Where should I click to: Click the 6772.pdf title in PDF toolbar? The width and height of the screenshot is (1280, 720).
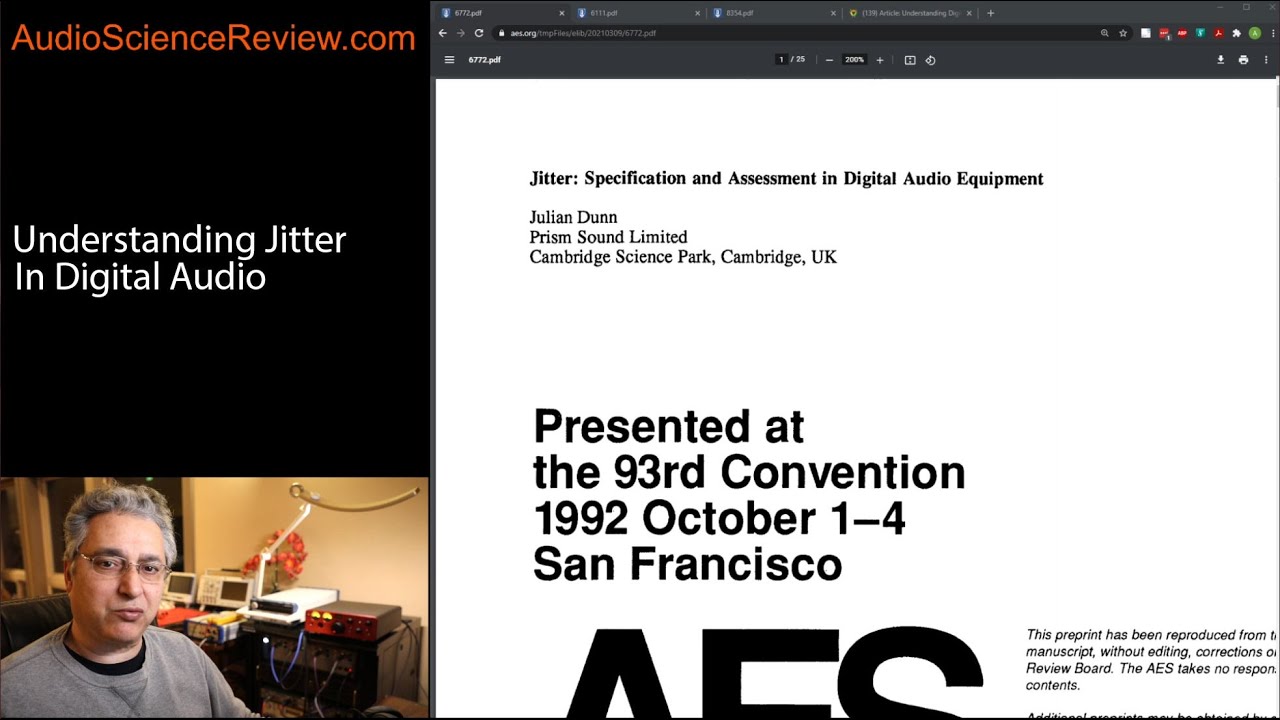[x=484, y=60]
